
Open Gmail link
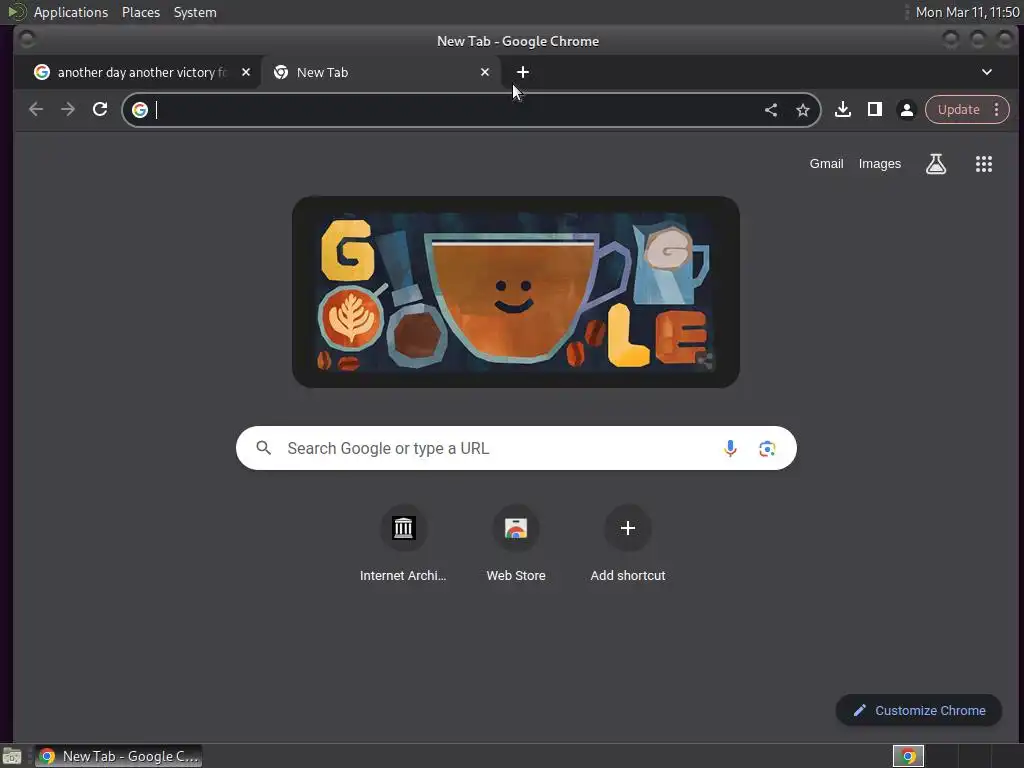point(826,164)
